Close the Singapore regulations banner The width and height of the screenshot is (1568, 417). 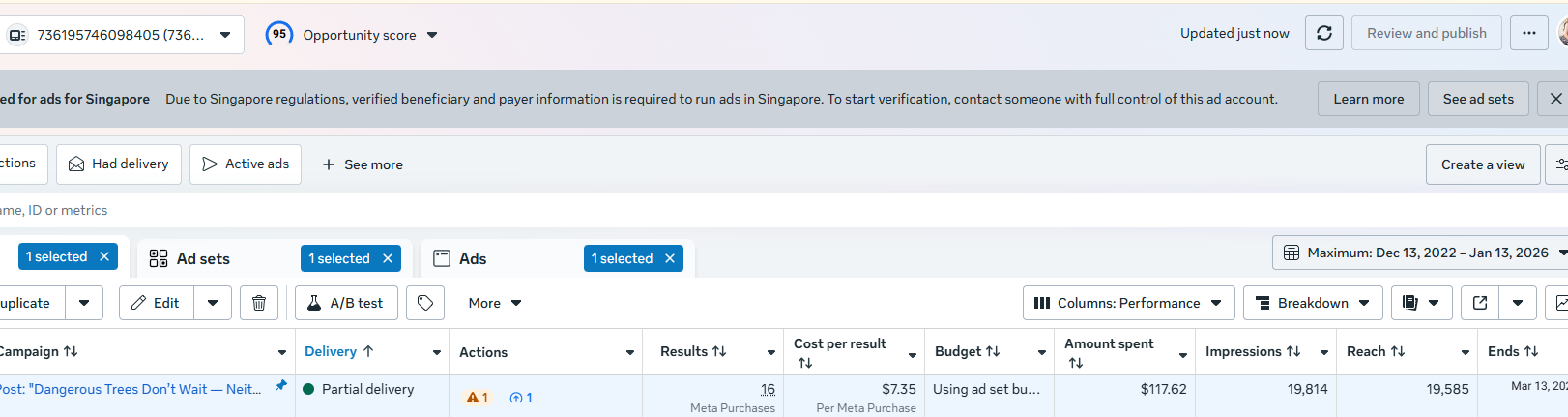(x=1555, y=99)
